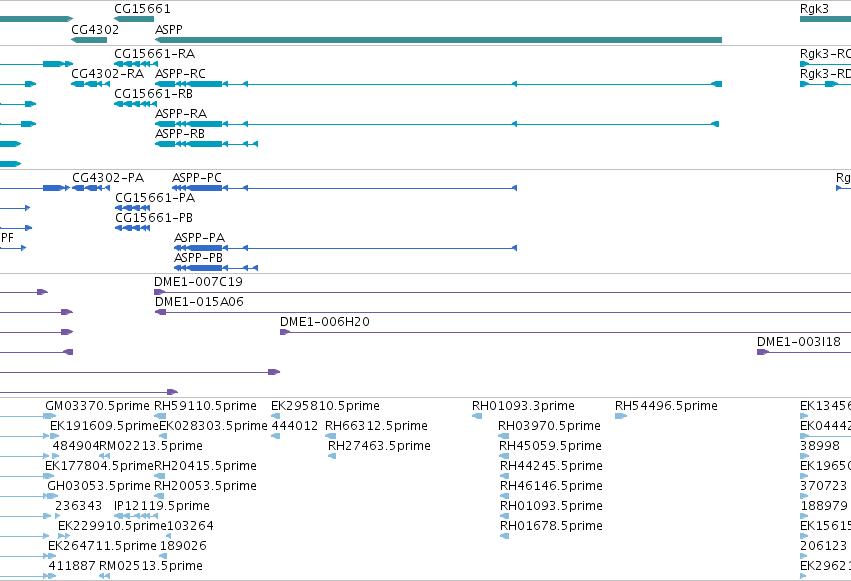Open the ASPP-PC protein feature
The height and width of the screenshot is (581, 851).
point(345,188)
